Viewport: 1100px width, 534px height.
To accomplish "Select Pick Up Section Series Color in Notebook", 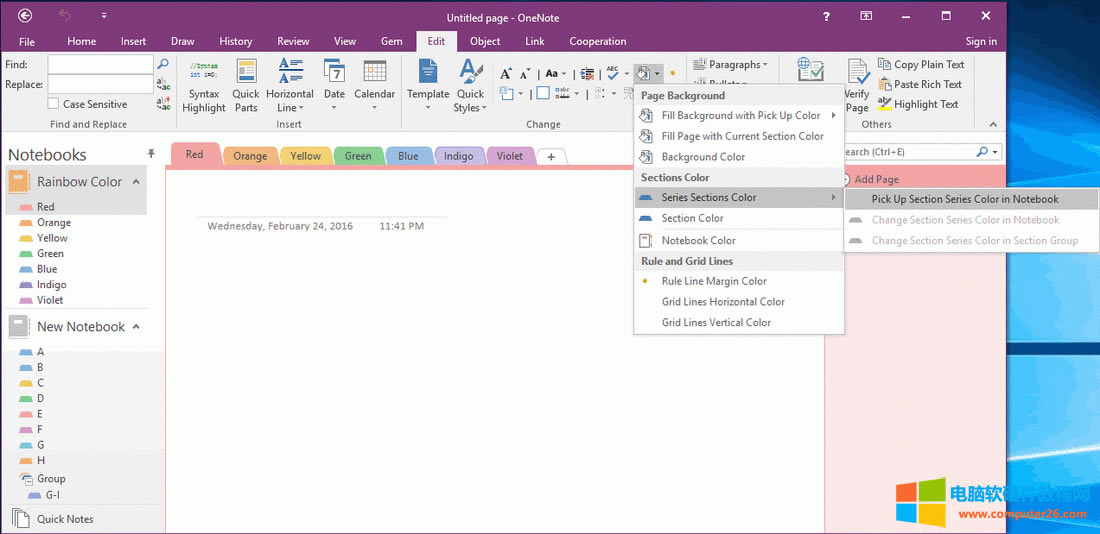I will click(964, 199).
